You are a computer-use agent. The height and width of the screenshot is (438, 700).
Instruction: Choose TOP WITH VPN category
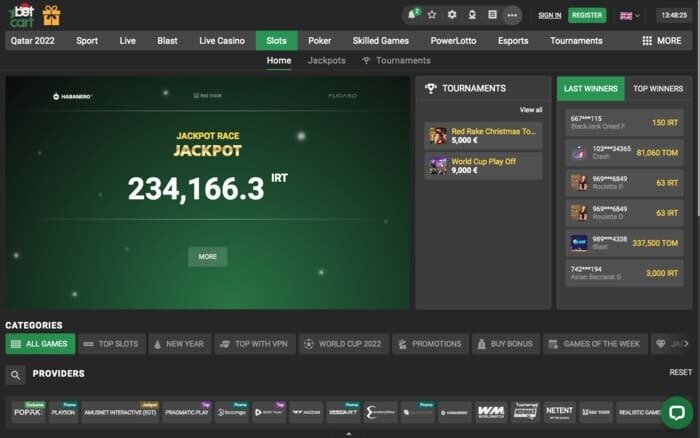(255, 344)
